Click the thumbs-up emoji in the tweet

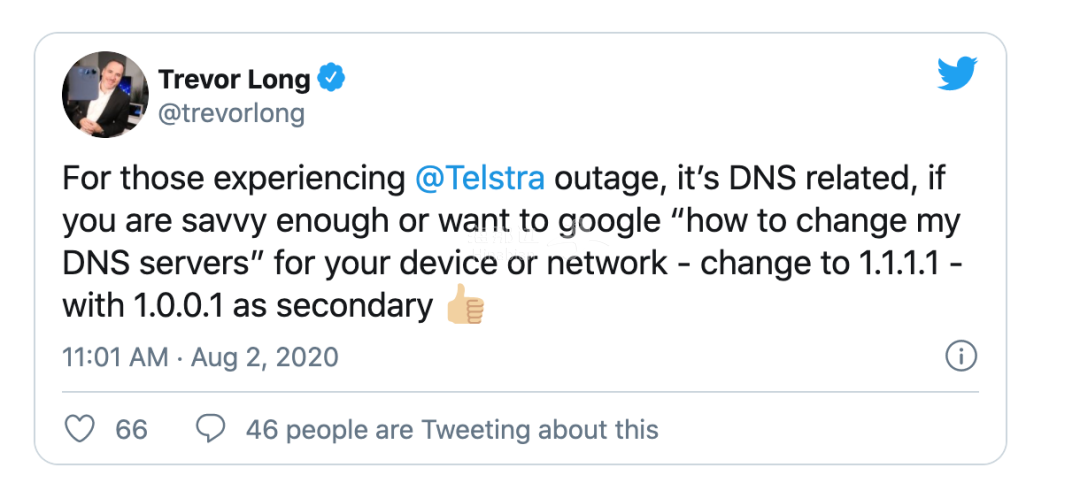pyautogui.click(x=466, y=304)
